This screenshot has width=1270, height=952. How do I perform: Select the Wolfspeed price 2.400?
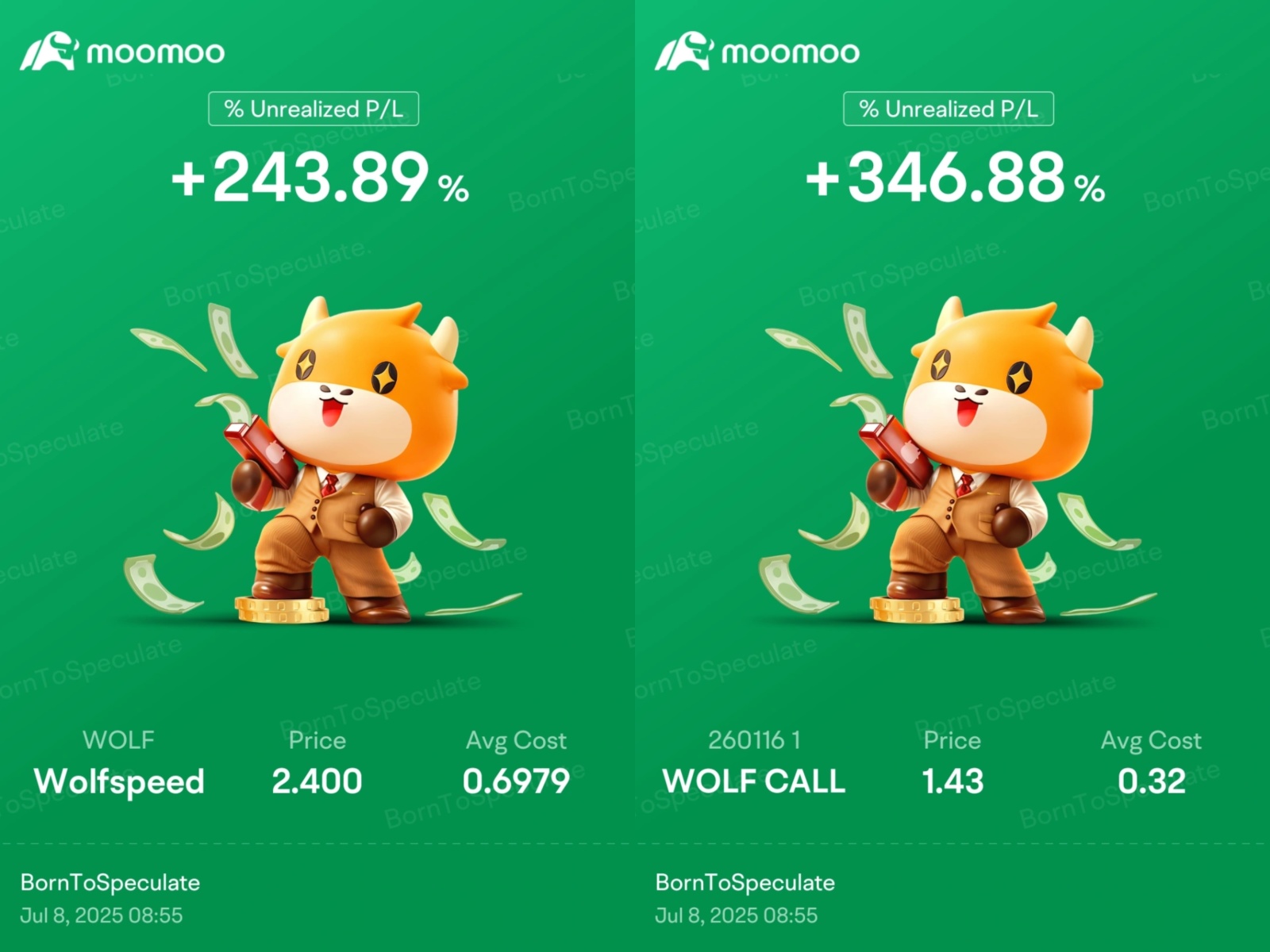tap(317, 781)
